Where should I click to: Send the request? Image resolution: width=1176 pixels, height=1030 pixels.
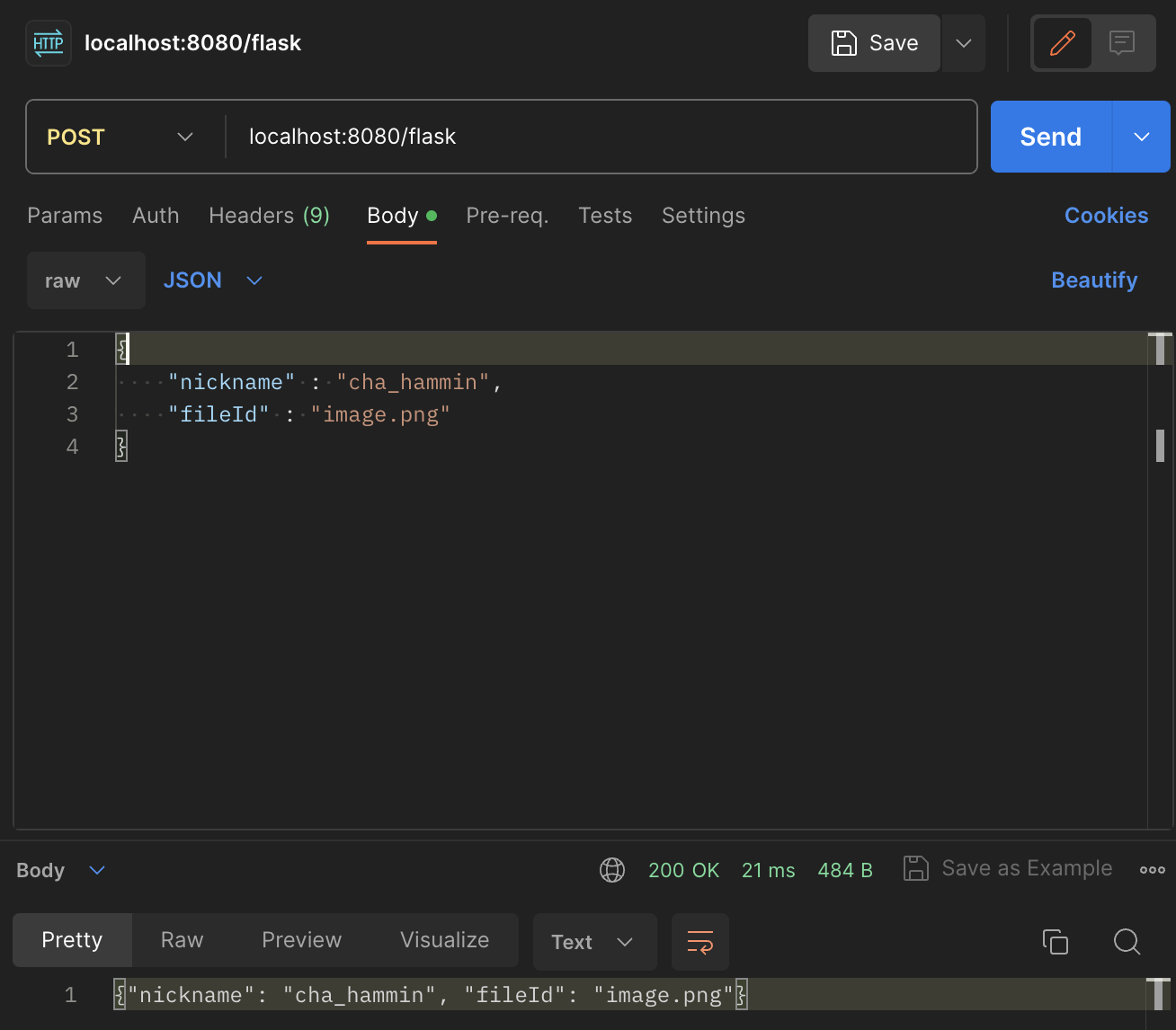(x=1051, y=137)
